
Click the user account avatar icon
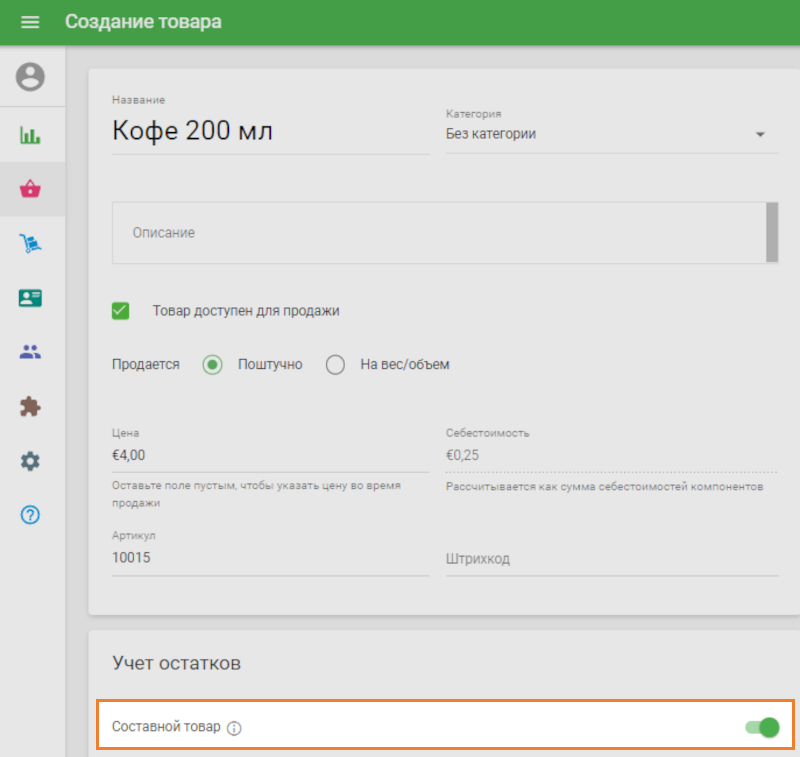(x=31, y=77)
